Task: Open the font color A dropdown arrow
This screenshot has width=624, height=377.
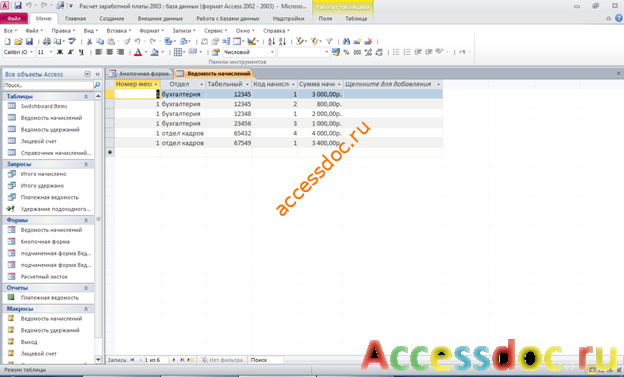Action: [145, 52]
